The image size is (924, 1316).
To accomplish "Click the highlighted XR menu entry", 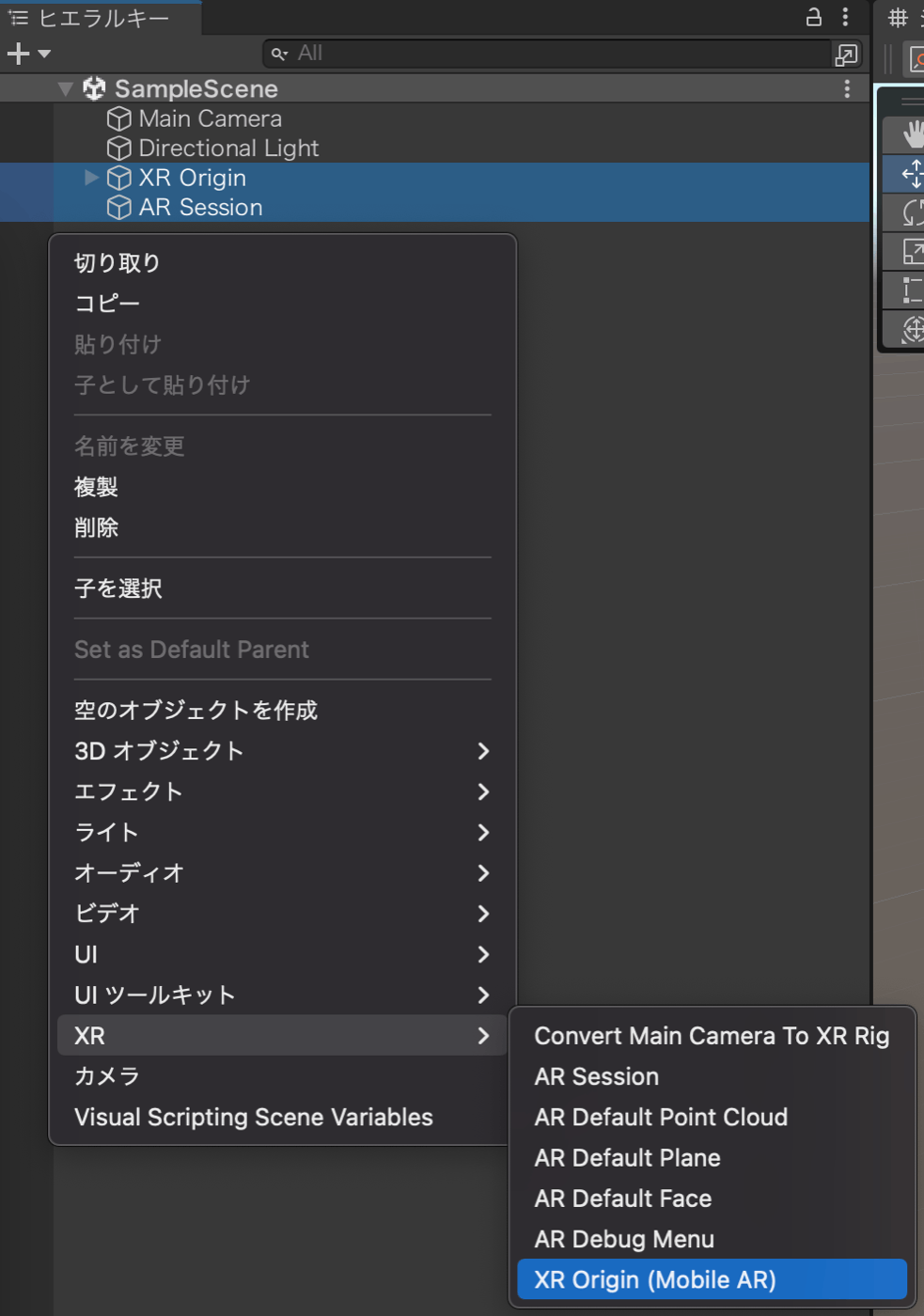I will click(x=282, y=1035).
